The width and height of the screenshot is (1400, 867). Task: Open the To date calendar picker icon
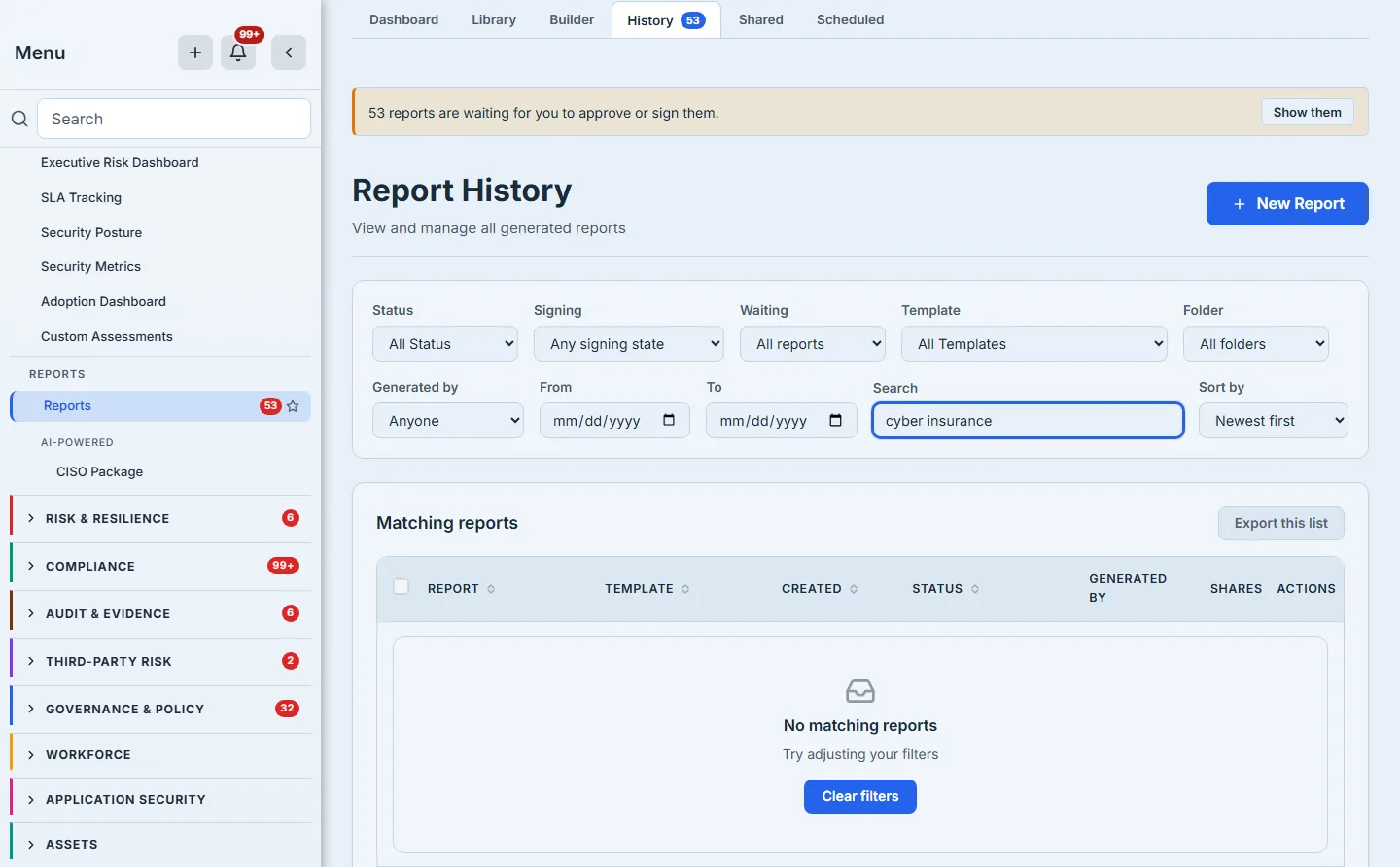coord(835,420)
